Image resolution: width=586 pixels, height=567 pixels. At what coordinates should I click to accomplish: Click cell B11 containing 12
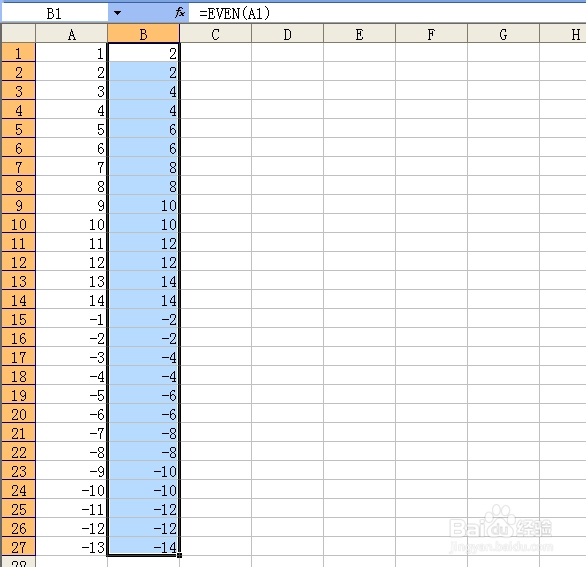(x=144, y=243)
